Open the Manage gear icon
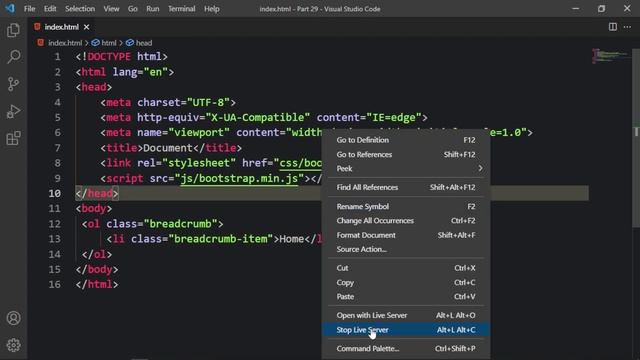Screen dimensions: 640x360 [x=13, y=345]
